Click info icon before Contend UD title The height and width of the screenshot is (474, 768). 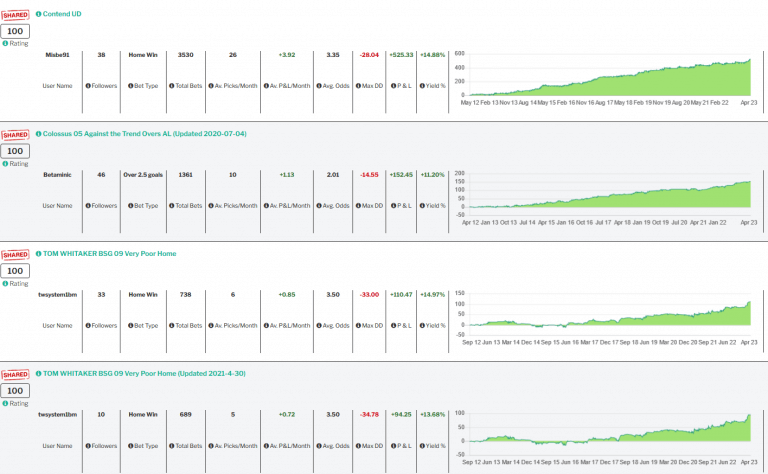coord(39,14)
